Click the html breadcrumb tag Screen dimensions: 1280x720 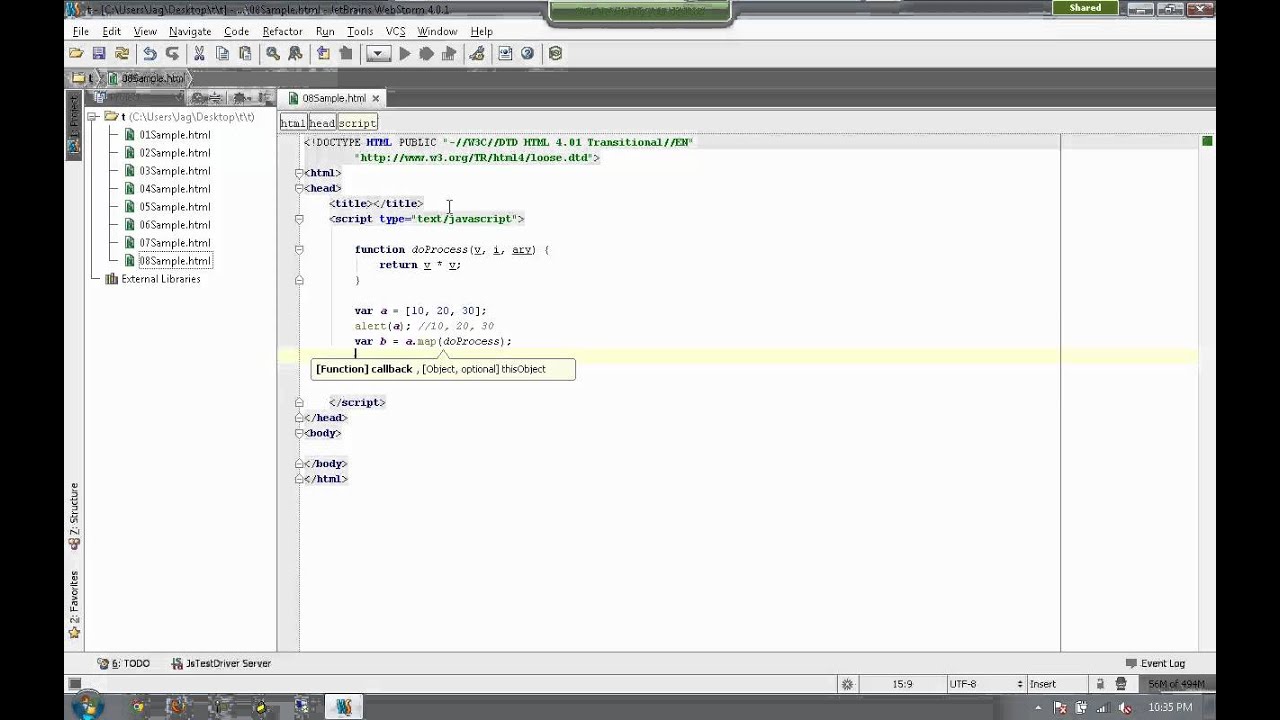click(292, 123)
